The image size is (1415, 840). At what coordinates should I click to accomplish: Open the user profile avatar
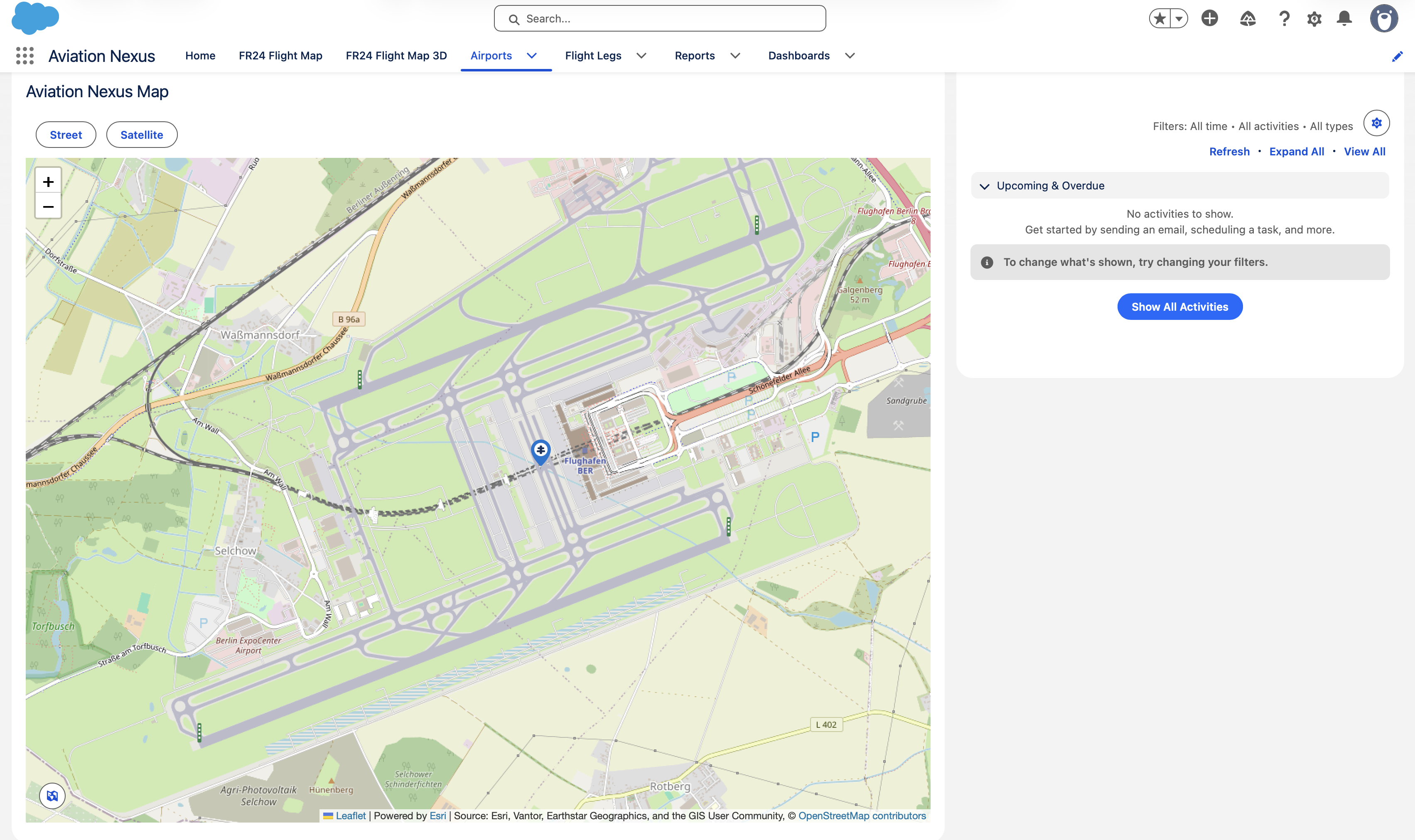1384,19
